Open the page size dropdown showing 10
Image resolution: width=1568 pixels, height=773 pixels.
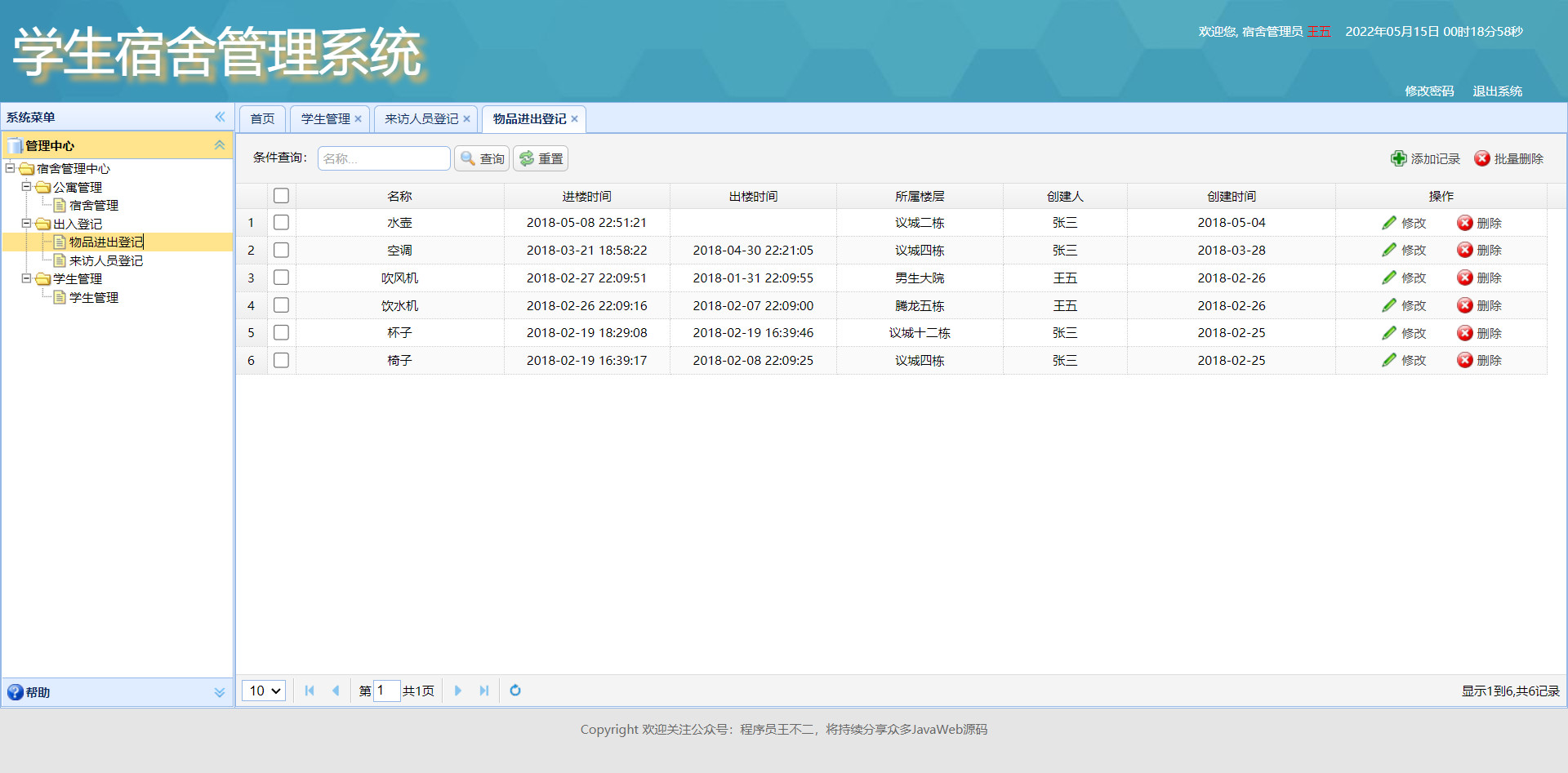click(263, 691)
